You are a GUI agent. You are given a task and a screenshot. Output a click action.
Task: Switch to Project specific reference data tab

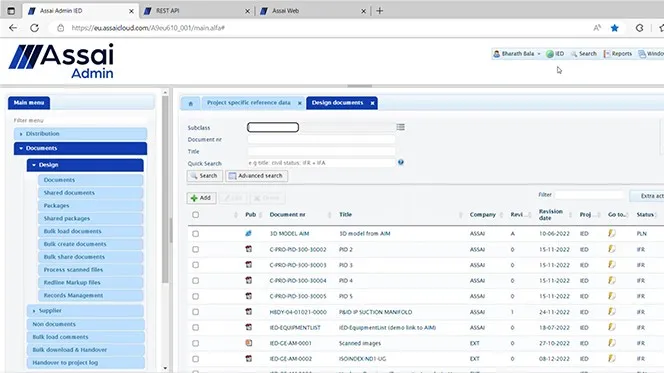pyautogui.click(x=249, y=103)
